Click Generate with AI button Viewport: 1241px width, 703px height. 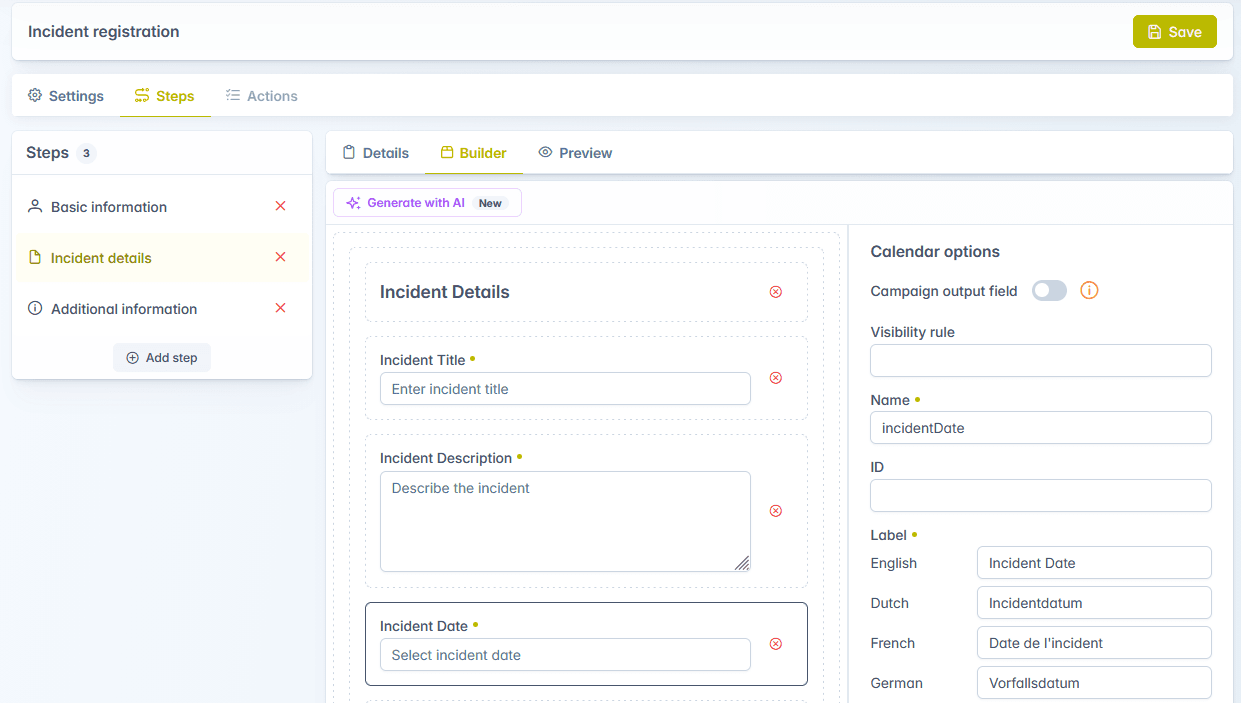[x=427, y=203]
